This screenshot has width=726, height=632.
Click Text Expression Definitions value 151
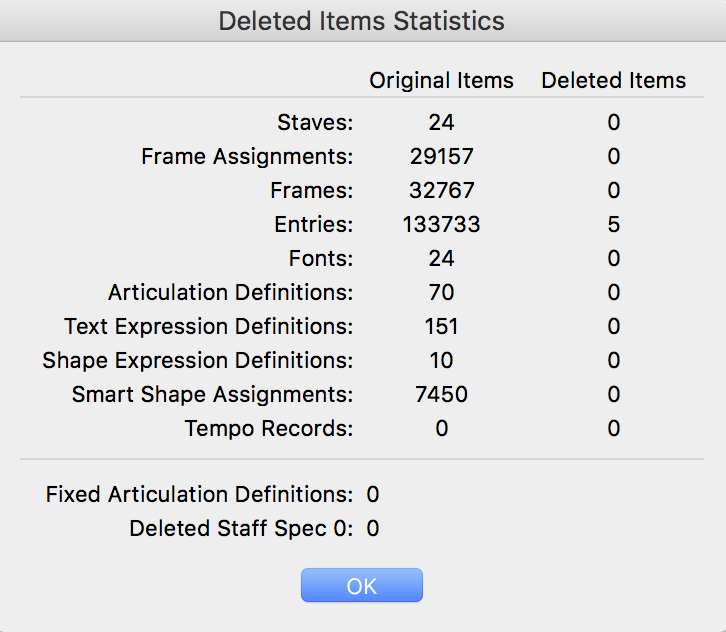tap(442, 326)
